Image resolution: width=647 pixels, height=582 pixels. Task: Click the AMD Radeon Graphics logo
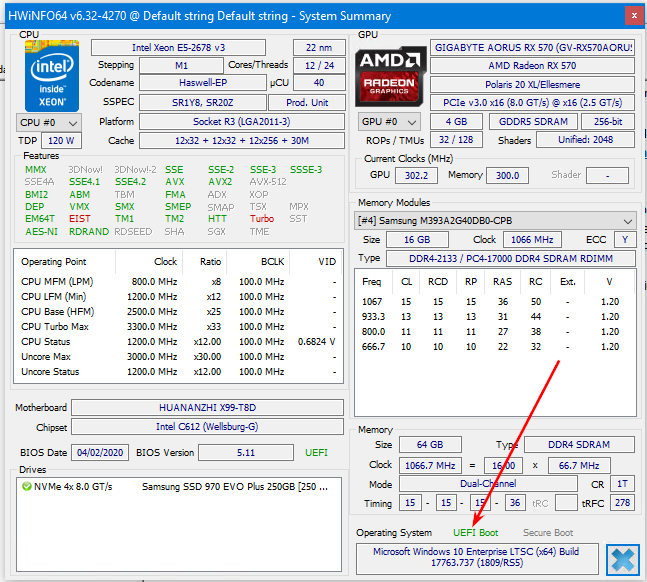pos(390,76)
